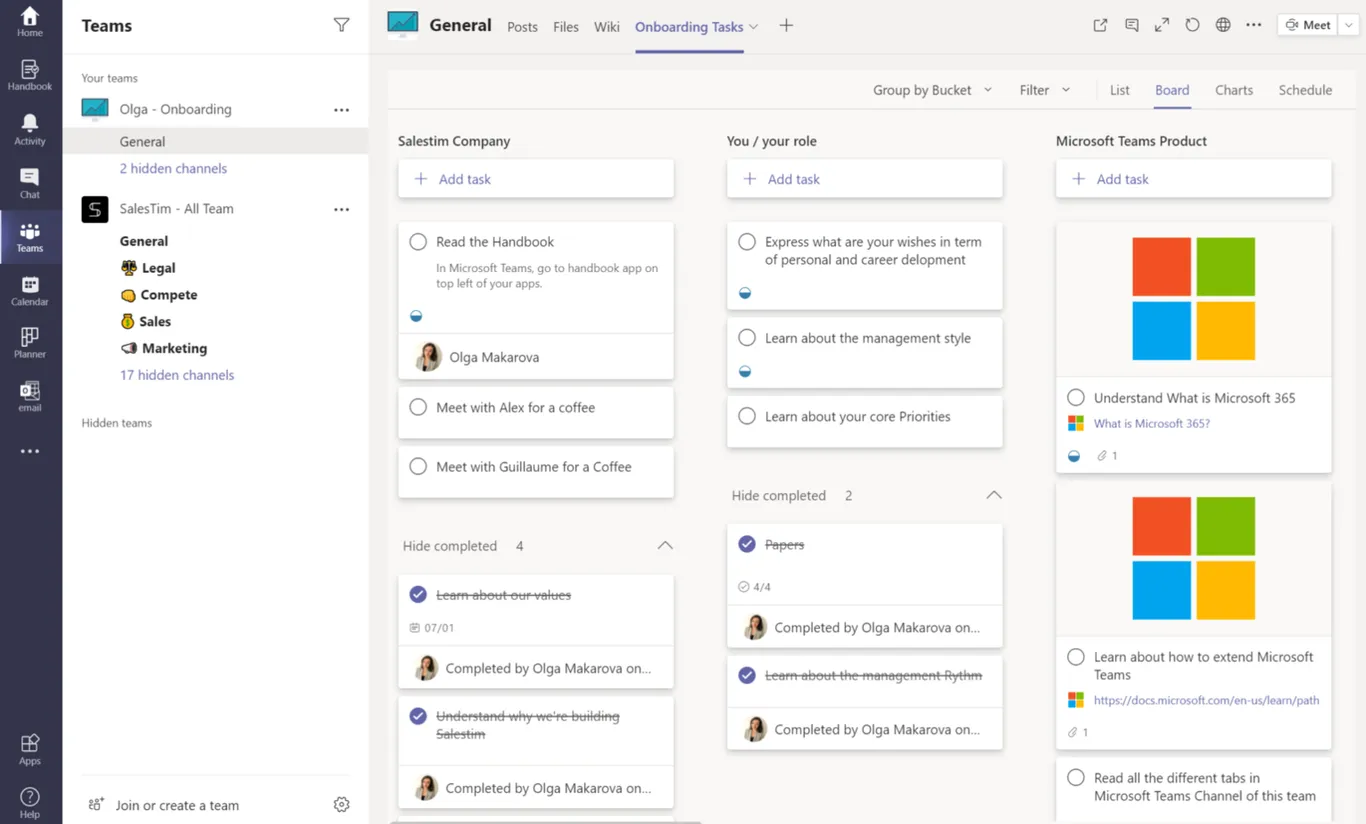The height and width of the screenshot is (824, 1366).
Task: Open the Filter dropdown
Action: coord(1045,90)
